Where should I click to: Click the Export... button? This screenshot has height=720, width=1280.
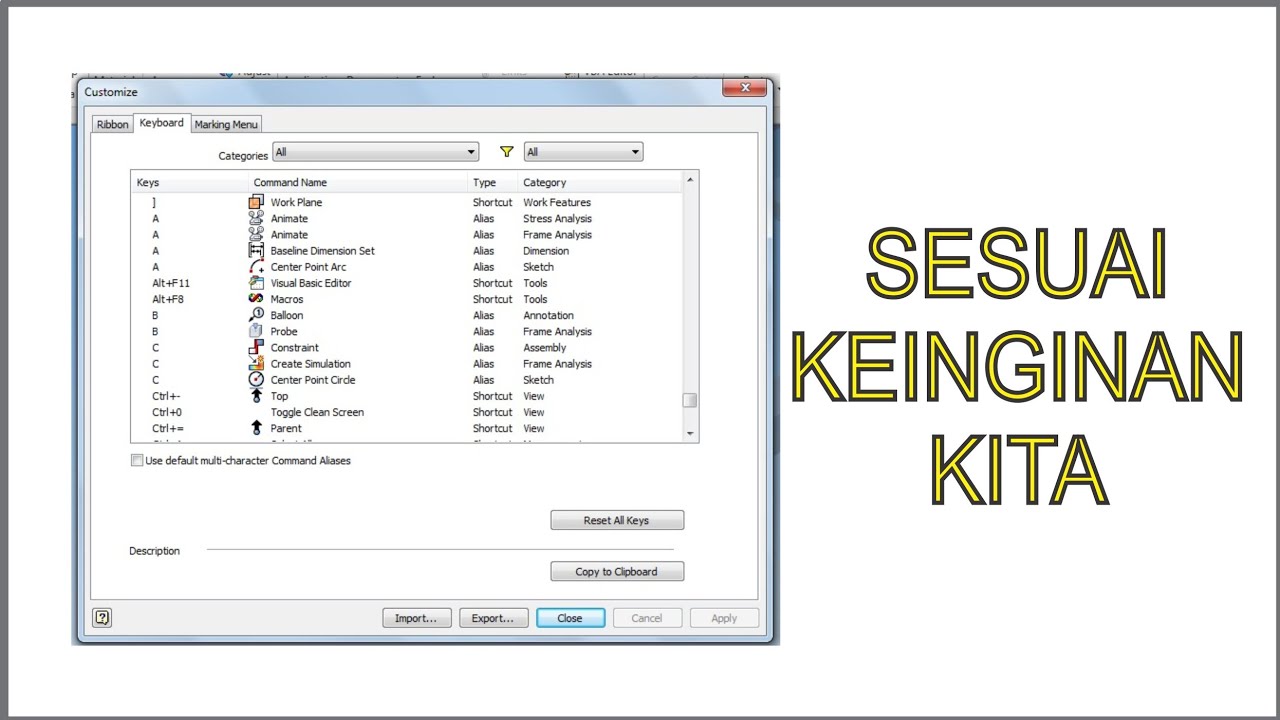[493, 618]
